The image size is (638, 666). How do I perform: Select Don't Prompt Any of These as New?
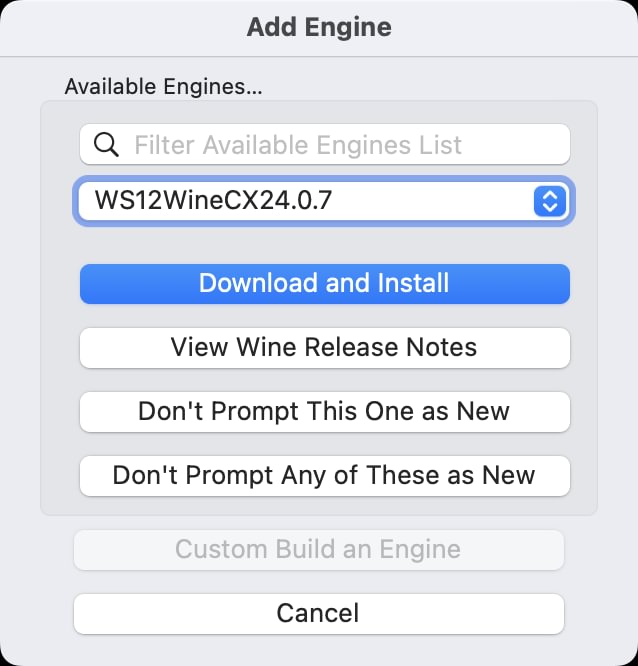tap(324, 475)
